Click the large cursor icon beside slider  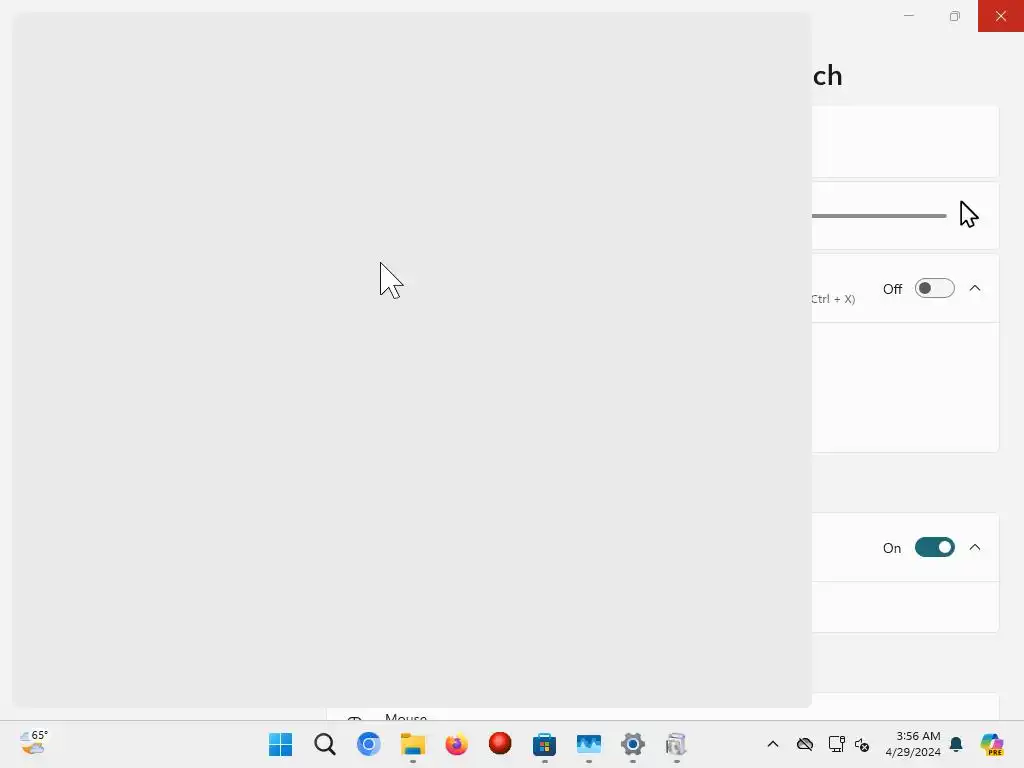(968, 214)
